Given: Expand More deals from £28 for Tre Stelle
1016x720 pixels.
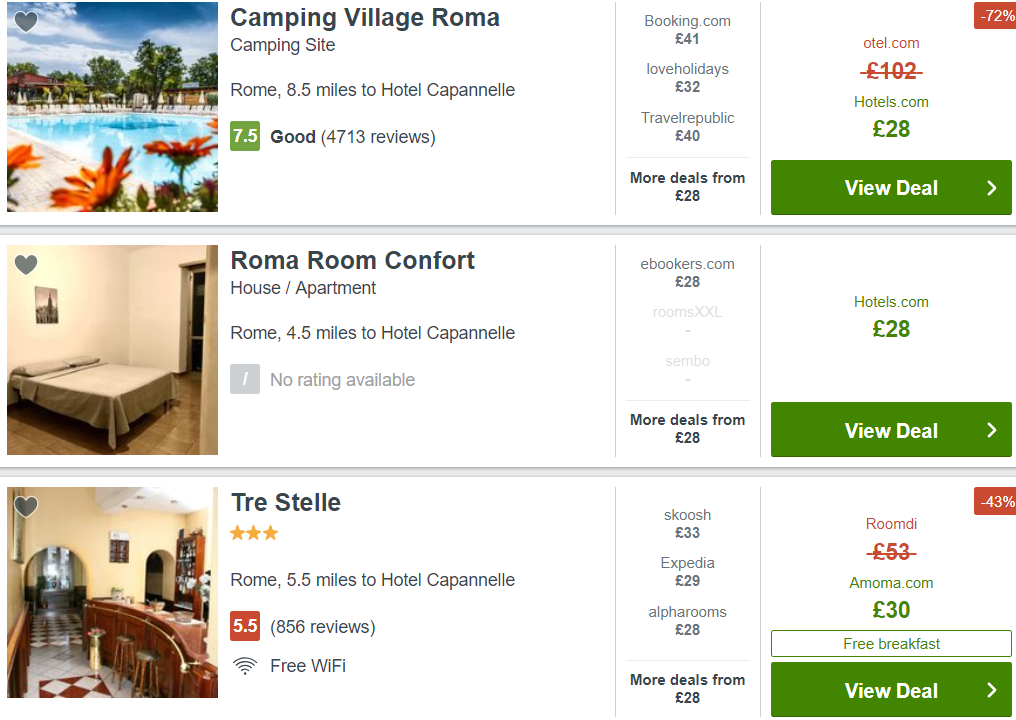Looking at the screenshot, I should click(x=687, y=689).
